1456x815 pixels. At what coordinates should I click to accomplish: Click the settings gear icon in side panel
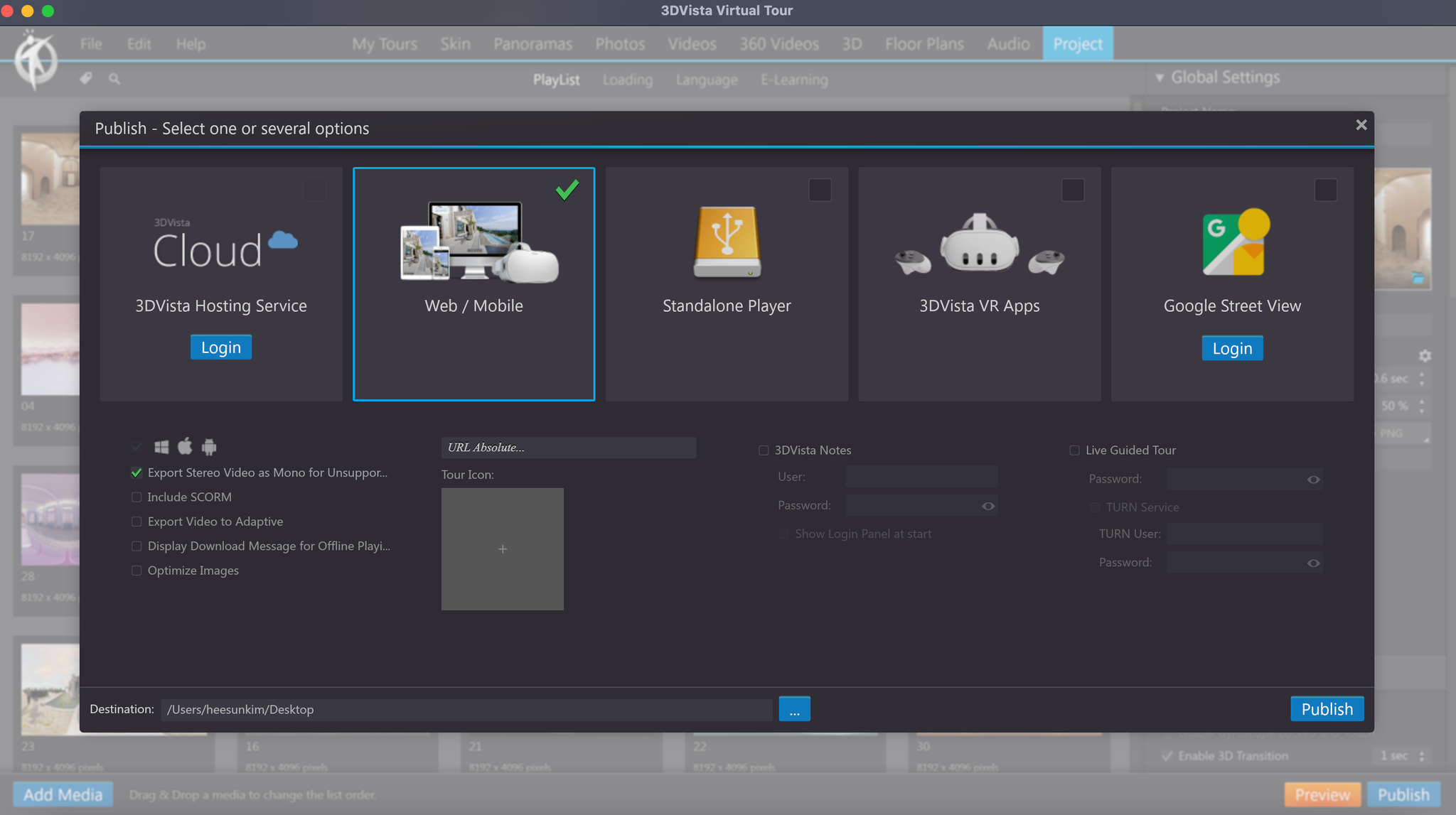pos(1425,355)
